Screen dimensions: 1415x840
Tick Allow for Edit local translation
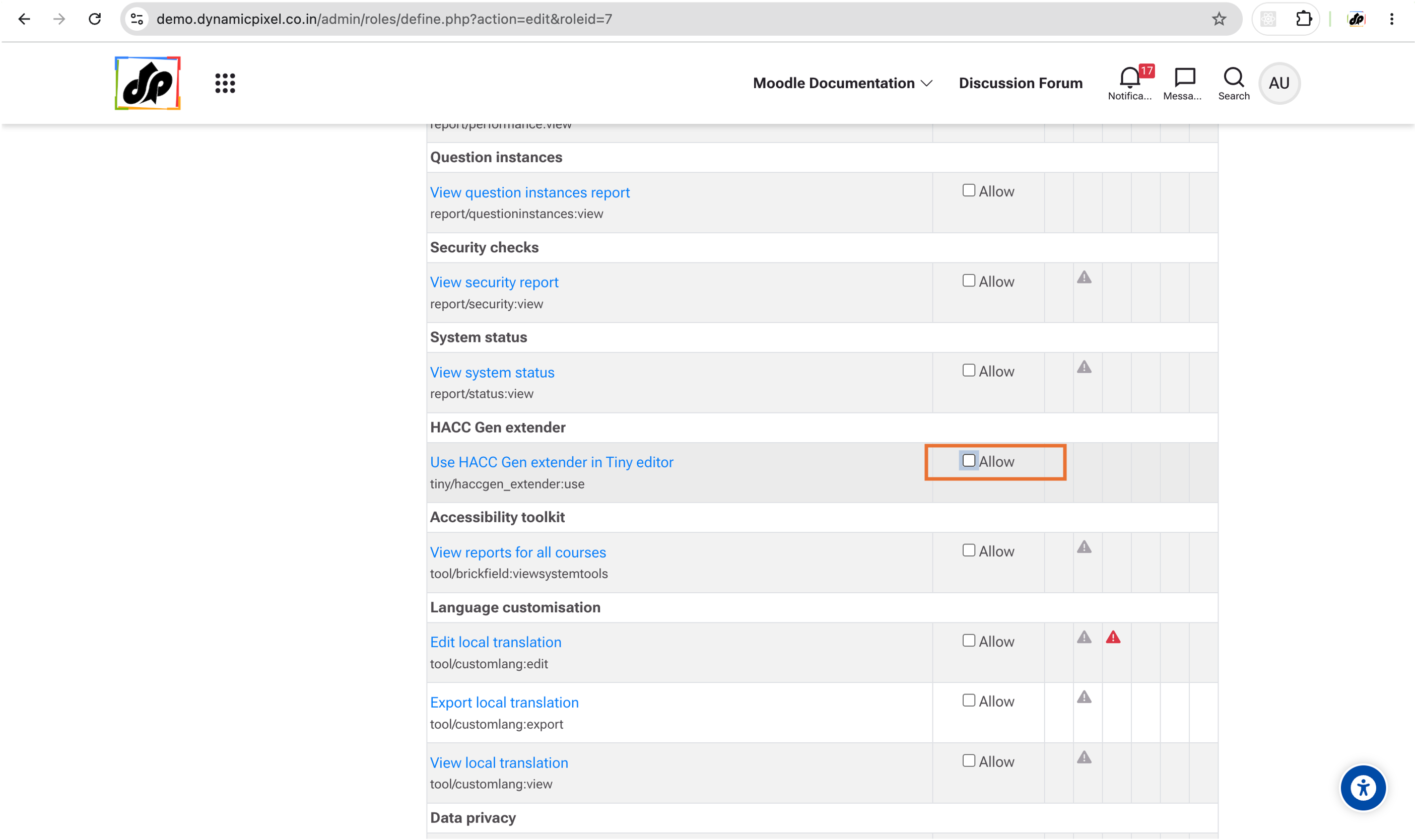click(968, 641)
